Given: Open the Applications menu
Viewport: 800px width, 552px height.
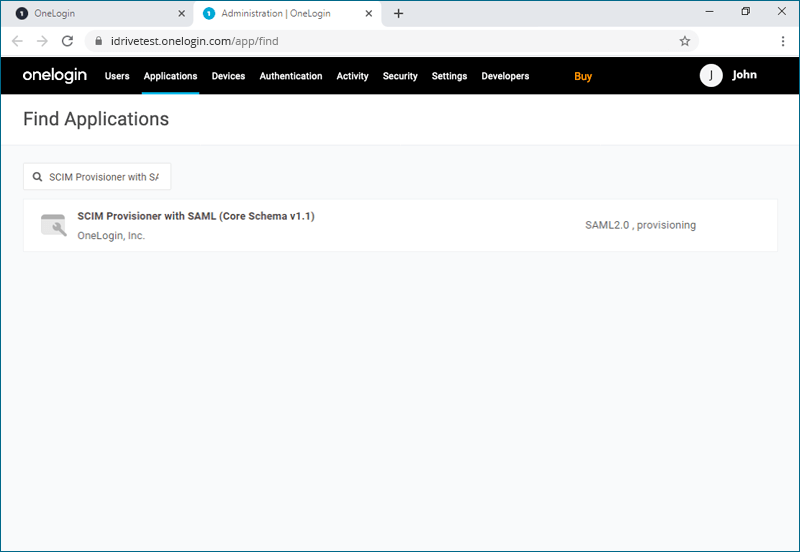Looking at the screenshot, I should (x=170, y=76).
